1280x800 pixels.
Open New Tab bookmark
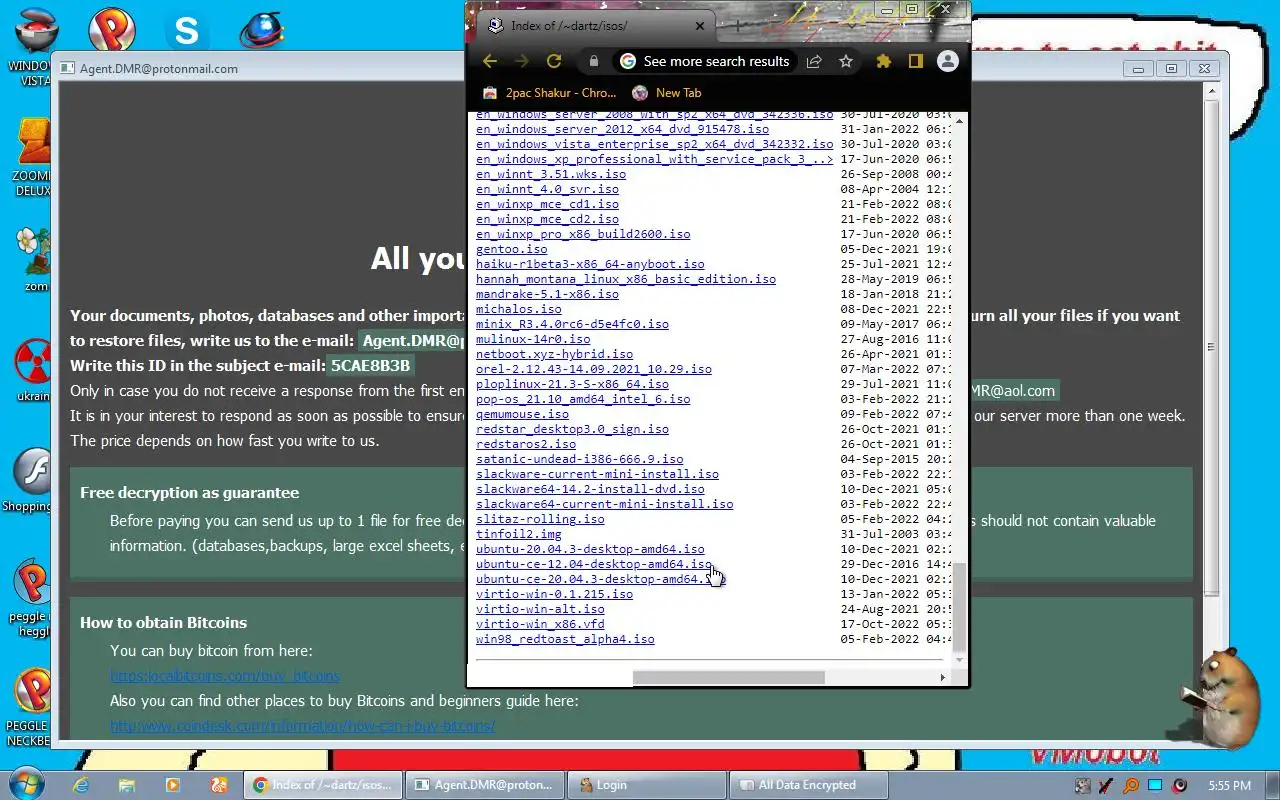pos(667,92)
